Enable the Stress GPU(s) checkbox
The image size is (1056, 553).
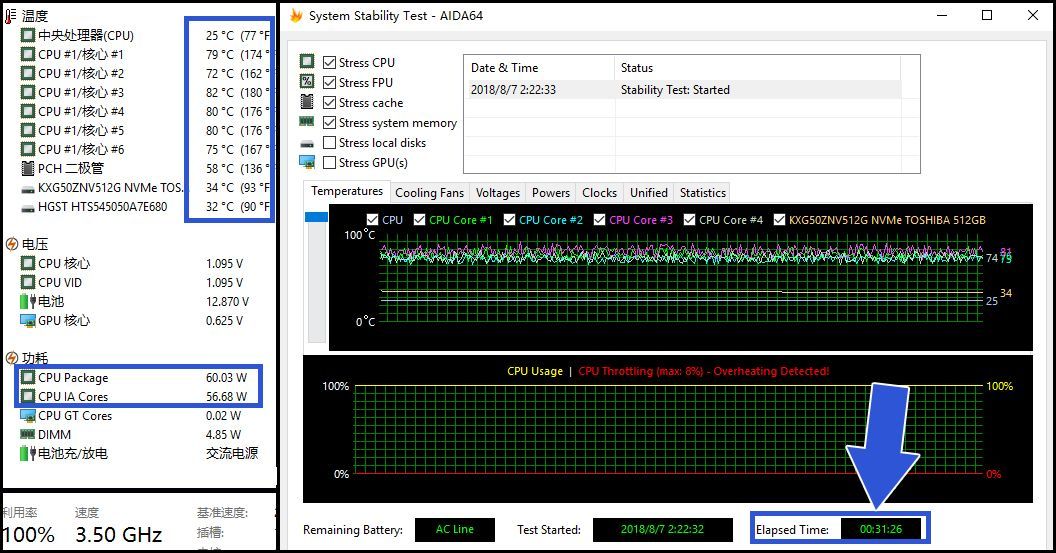click(330, 163)
